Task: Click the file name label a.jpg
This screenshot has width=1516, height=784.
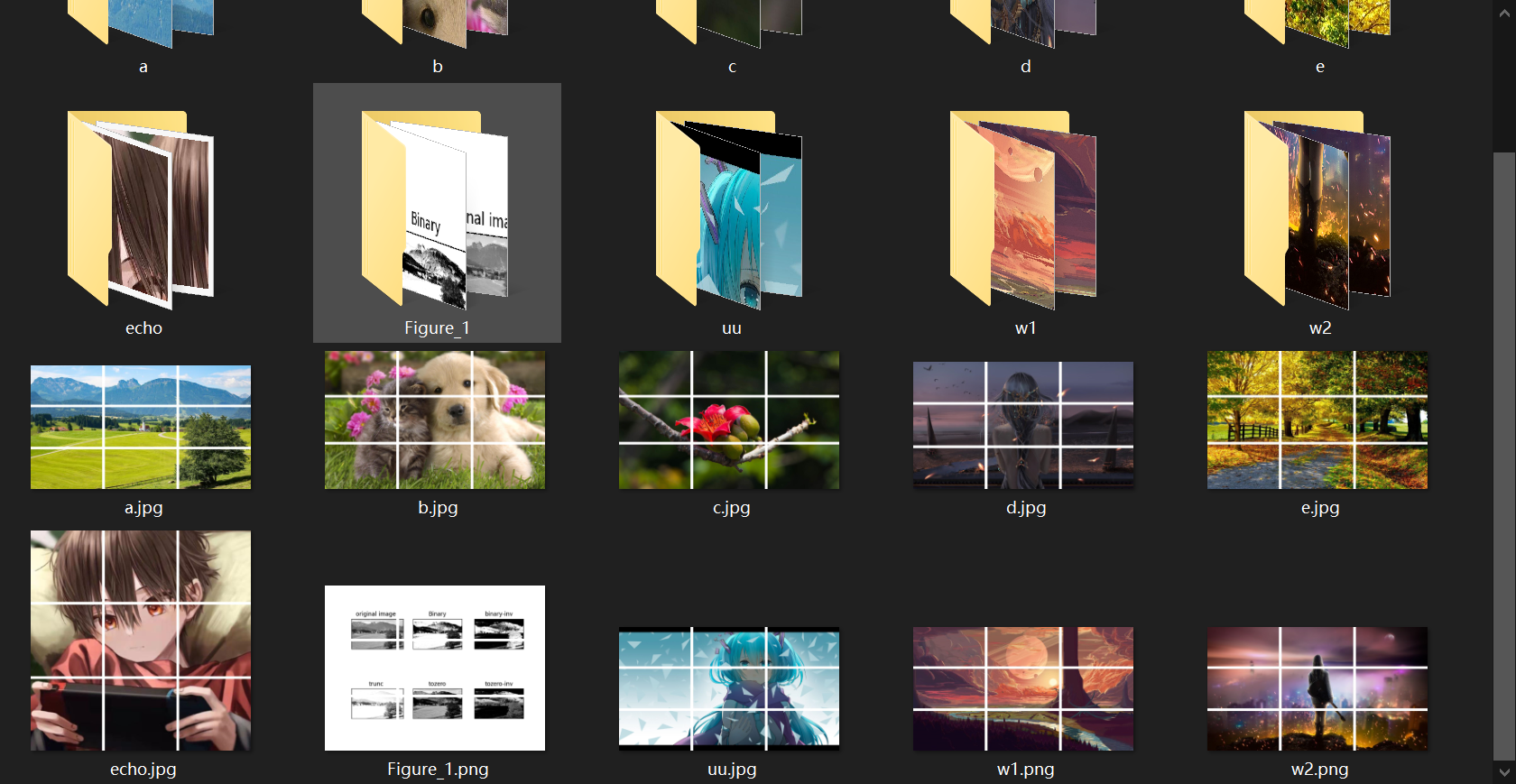Action: (143, 508)
